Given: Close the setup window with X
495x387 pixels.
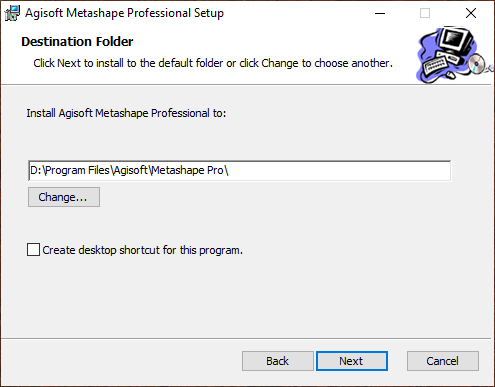Looking at the screenshot, I should (471, 13).
